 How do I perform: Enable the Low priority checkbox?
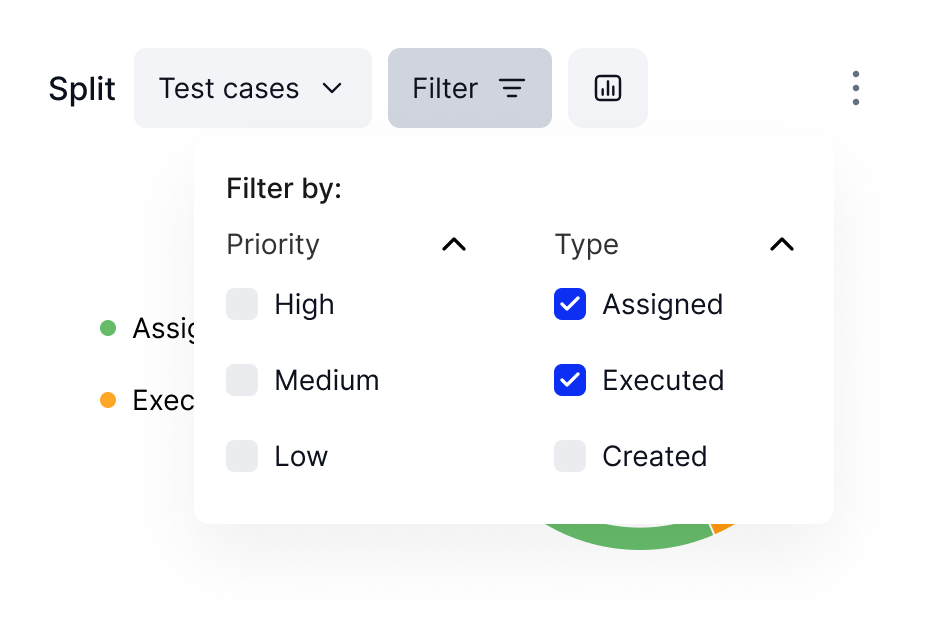click(242, 456)
